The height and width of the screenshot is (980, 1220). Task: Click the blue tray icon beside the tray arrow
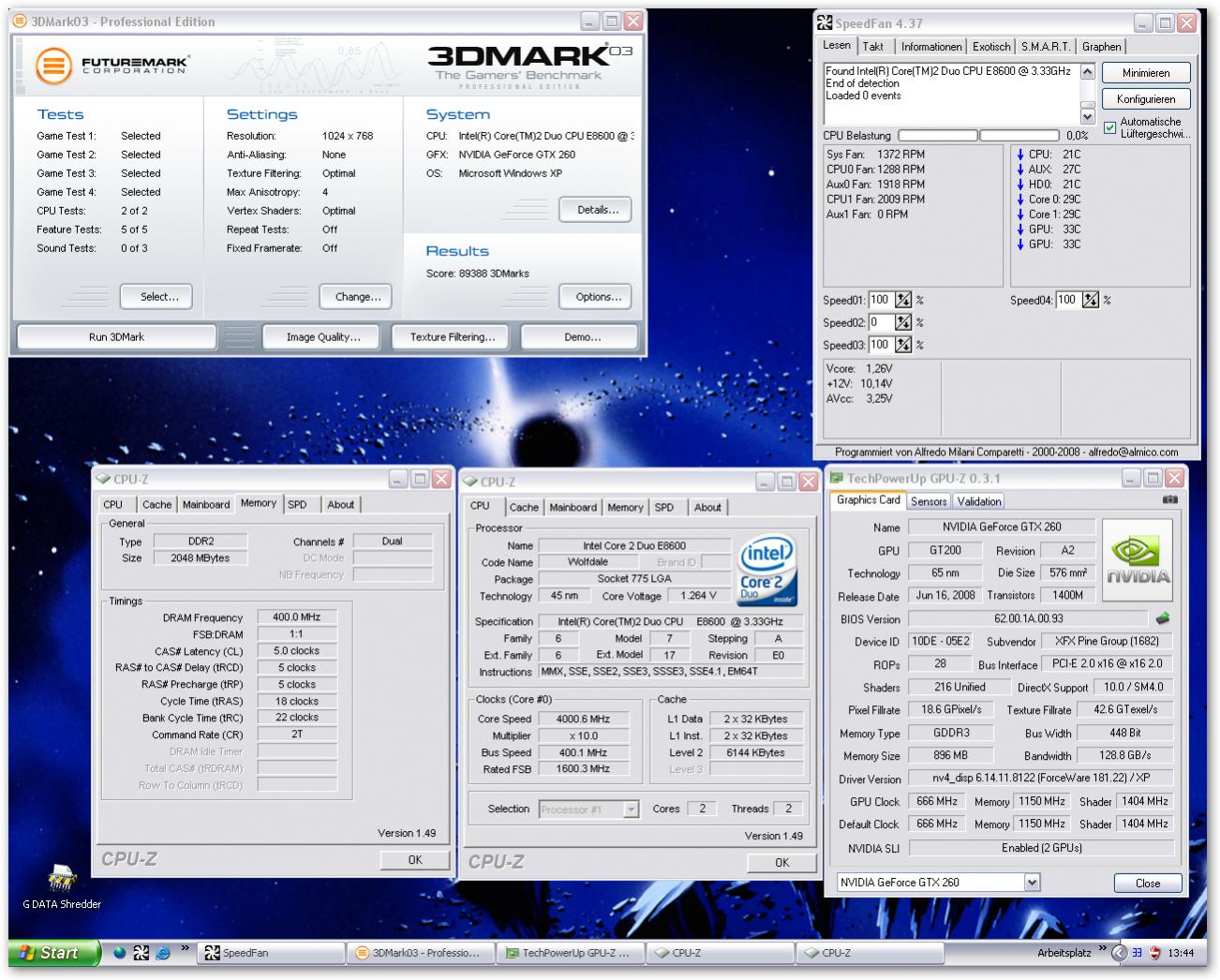click(x=1137, y=953)
